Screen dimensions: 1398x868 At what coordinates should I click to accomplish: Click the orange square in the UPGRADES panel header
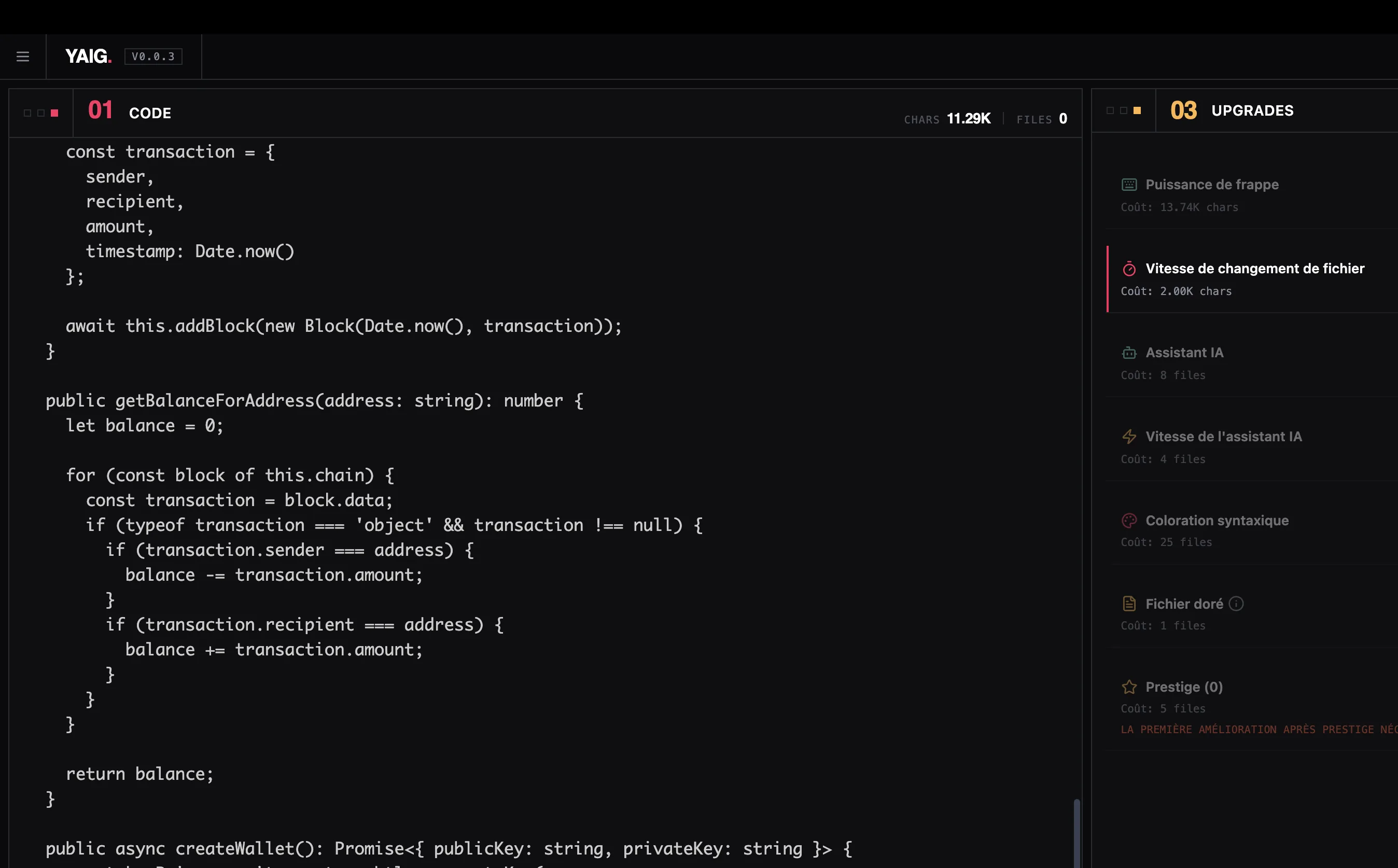pyautogui.click(x=1137, y=110)
